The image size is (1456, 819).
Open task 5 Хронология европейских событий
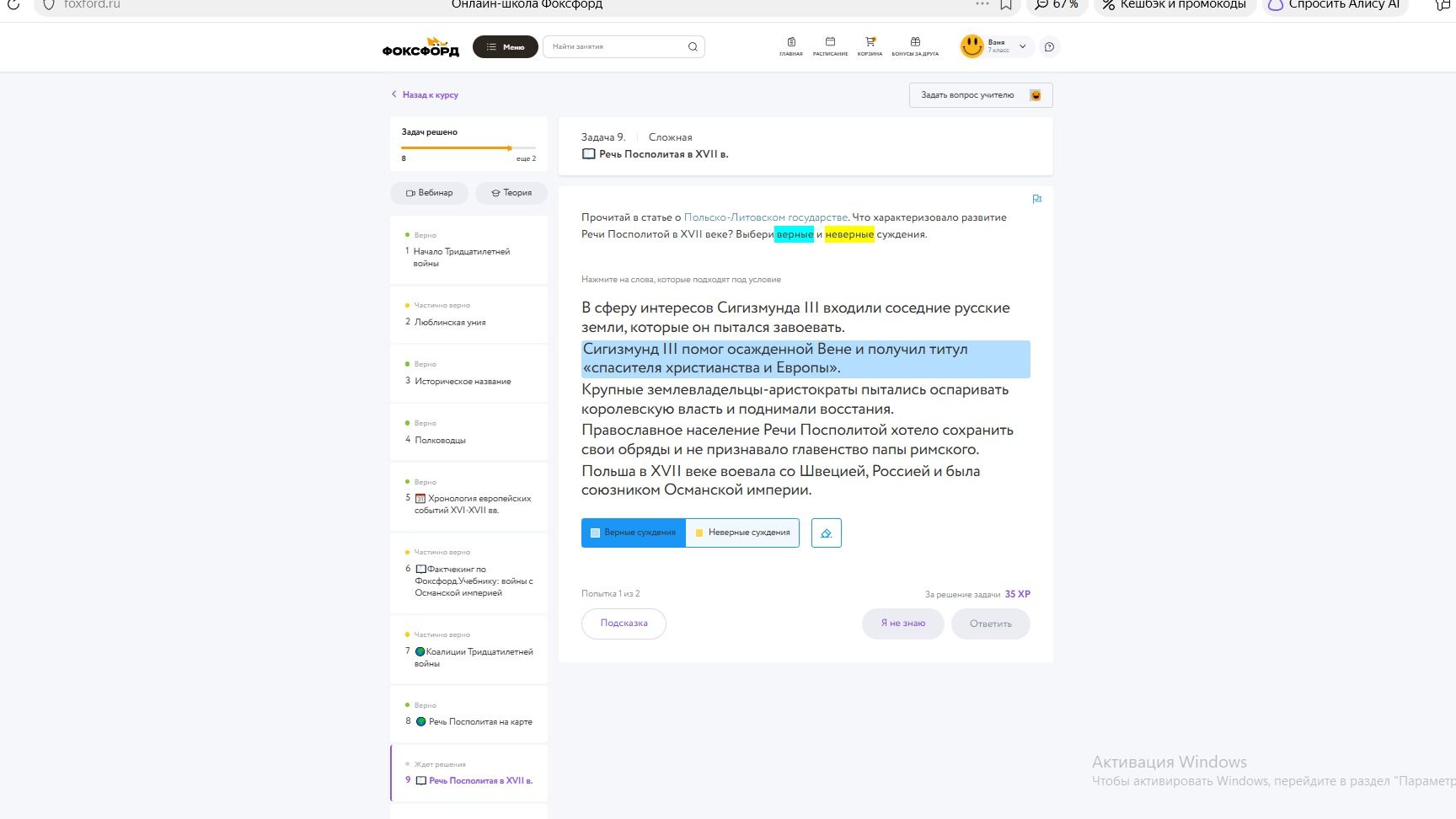[x=468, y=498]
